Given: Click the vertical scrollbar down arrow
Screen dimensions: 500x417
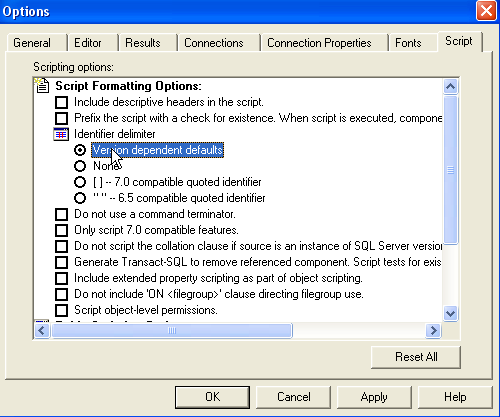Looking at the screenshot, I should pyautogui.click(x=451, y=313).
